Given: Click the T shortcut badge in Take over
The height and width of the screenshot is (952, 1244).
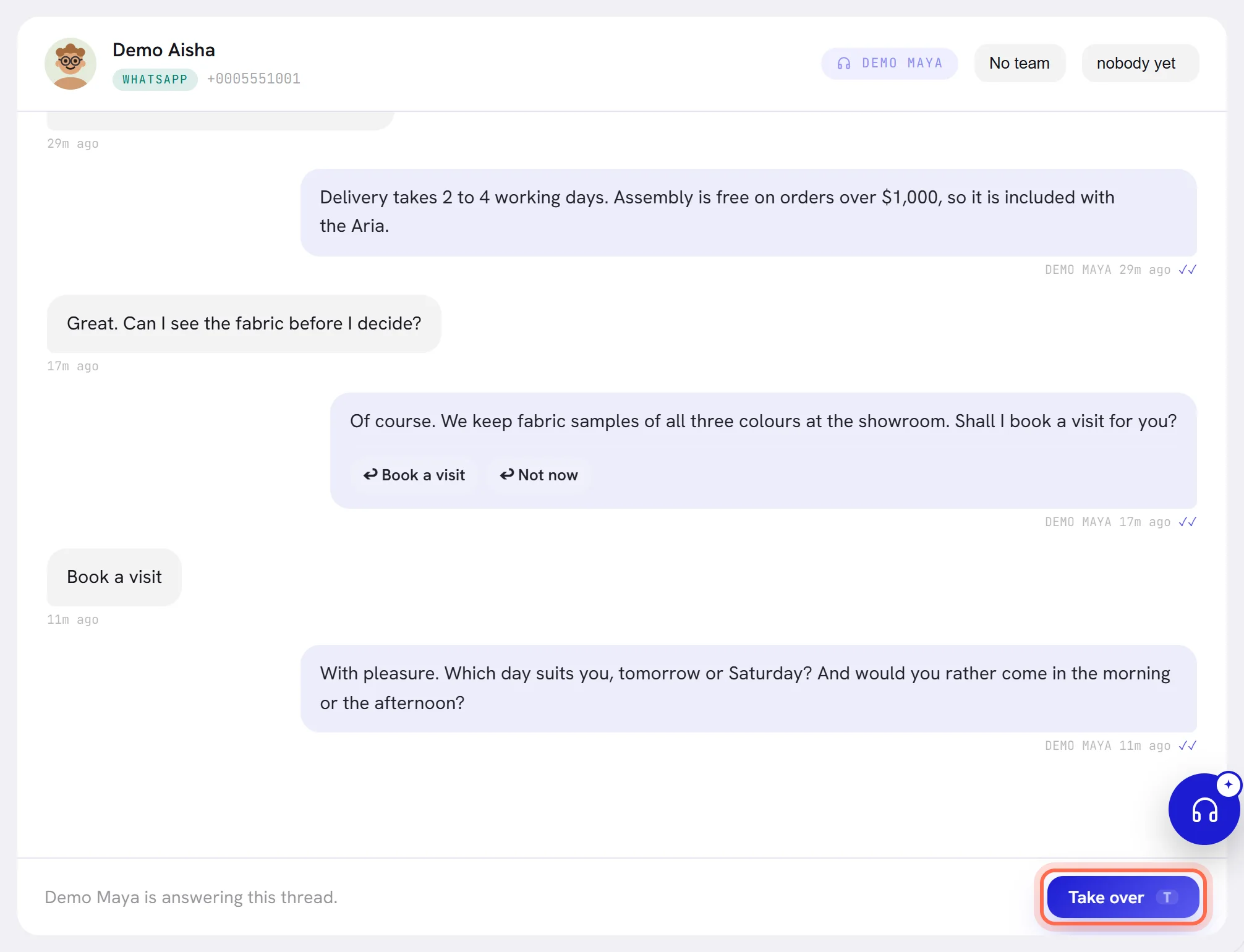Looking at the screenshot, I should [x=1167, y=897].
